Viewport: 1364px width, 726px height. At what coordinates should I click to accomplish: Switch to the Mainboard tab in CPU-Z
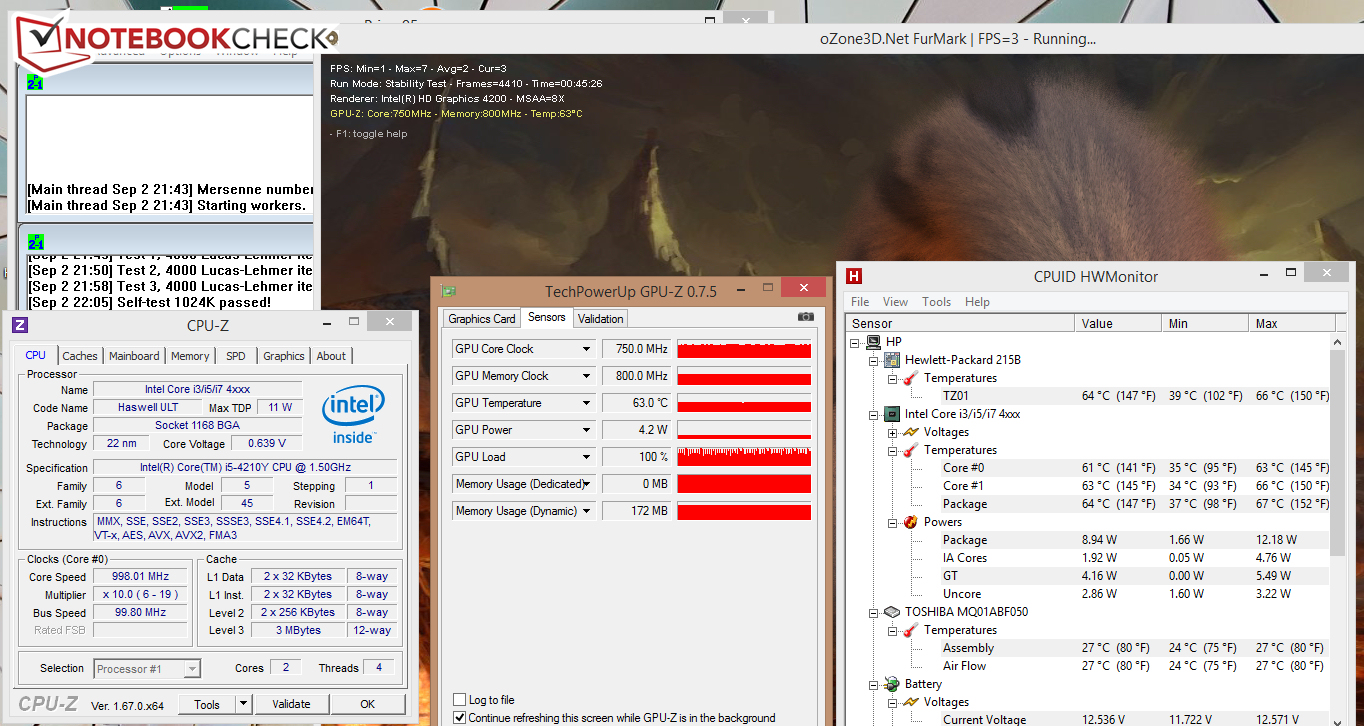pyautogui.click(x=134, y=356)
